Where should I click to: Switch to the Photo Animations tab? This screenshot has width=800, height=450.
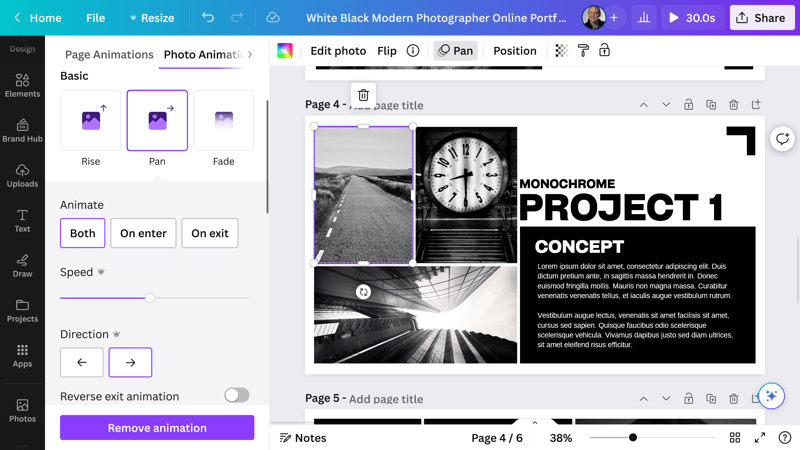pyautogui.click(x=204, y=54)
